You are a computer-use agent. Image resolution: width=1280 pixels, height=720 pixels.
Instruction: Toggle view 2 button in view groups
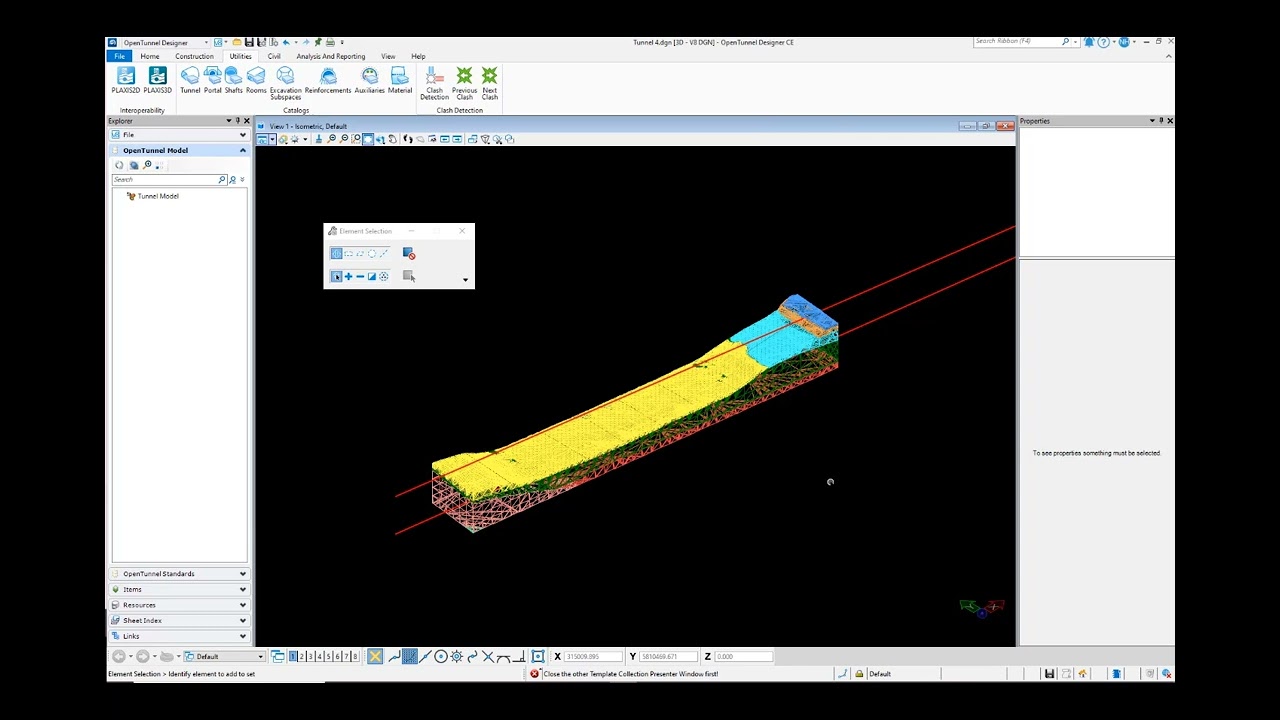(302, 656)
